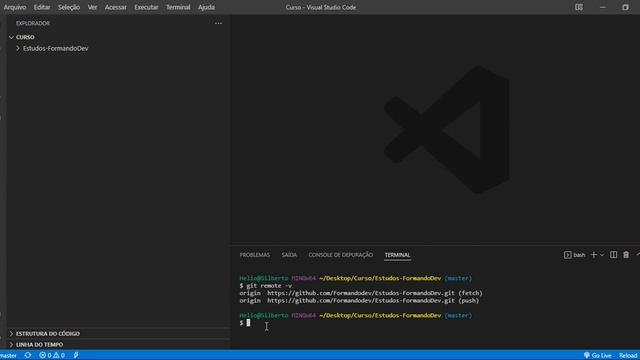This screenshot has width=640, height=360.
Task: Select the TERMINAL panel tab
Action: coord(397,255)
